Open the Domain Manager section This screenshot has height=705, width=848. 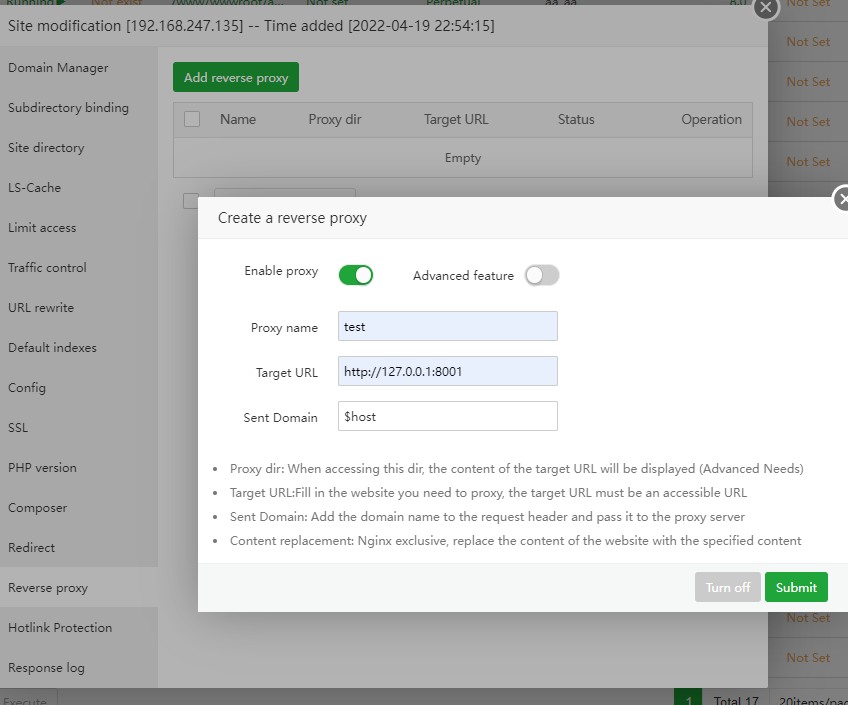[58, 68]
